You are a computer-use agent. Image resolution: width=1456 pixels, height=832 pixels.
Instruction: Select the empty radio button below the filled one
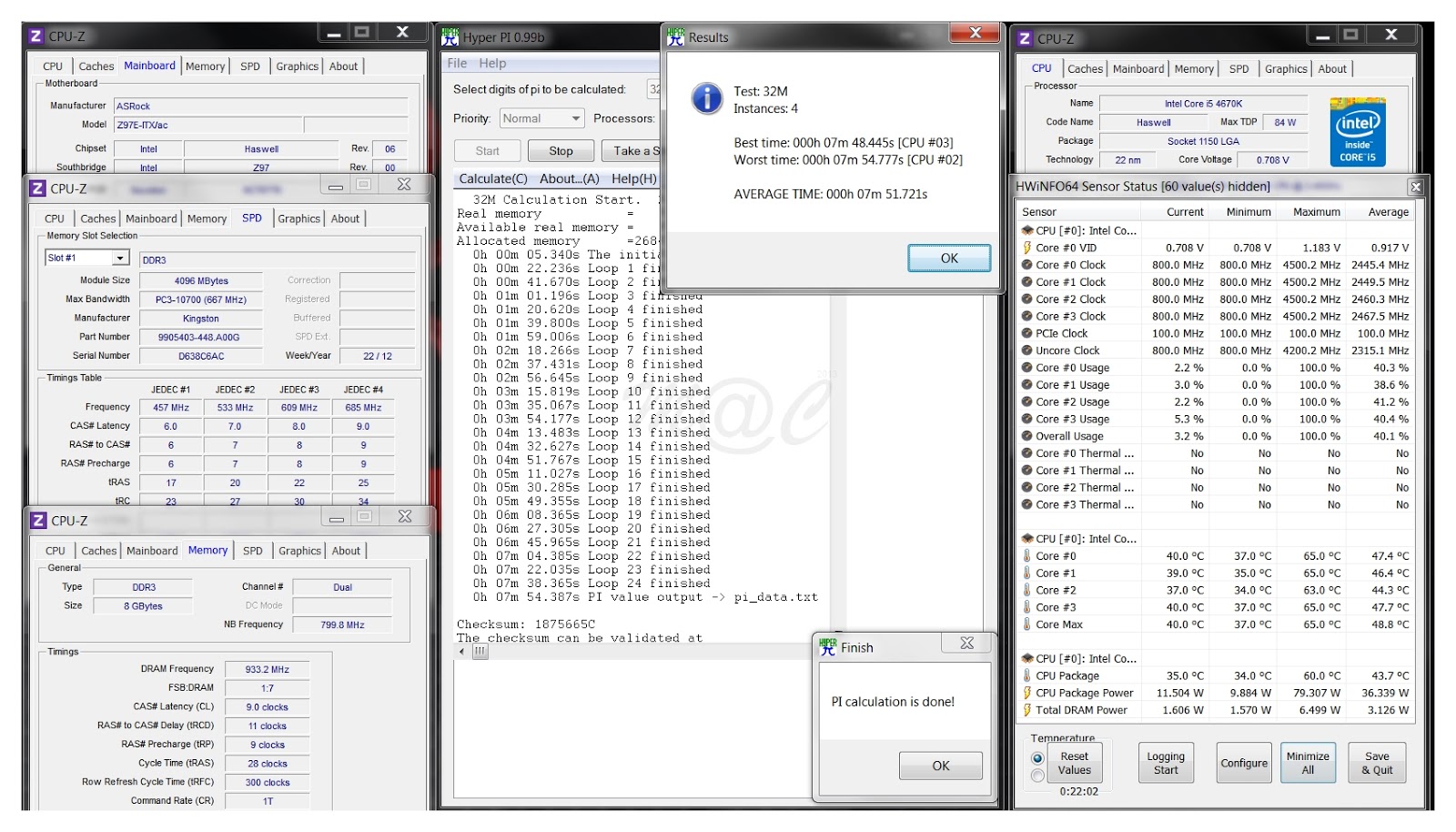[1037, 776]
